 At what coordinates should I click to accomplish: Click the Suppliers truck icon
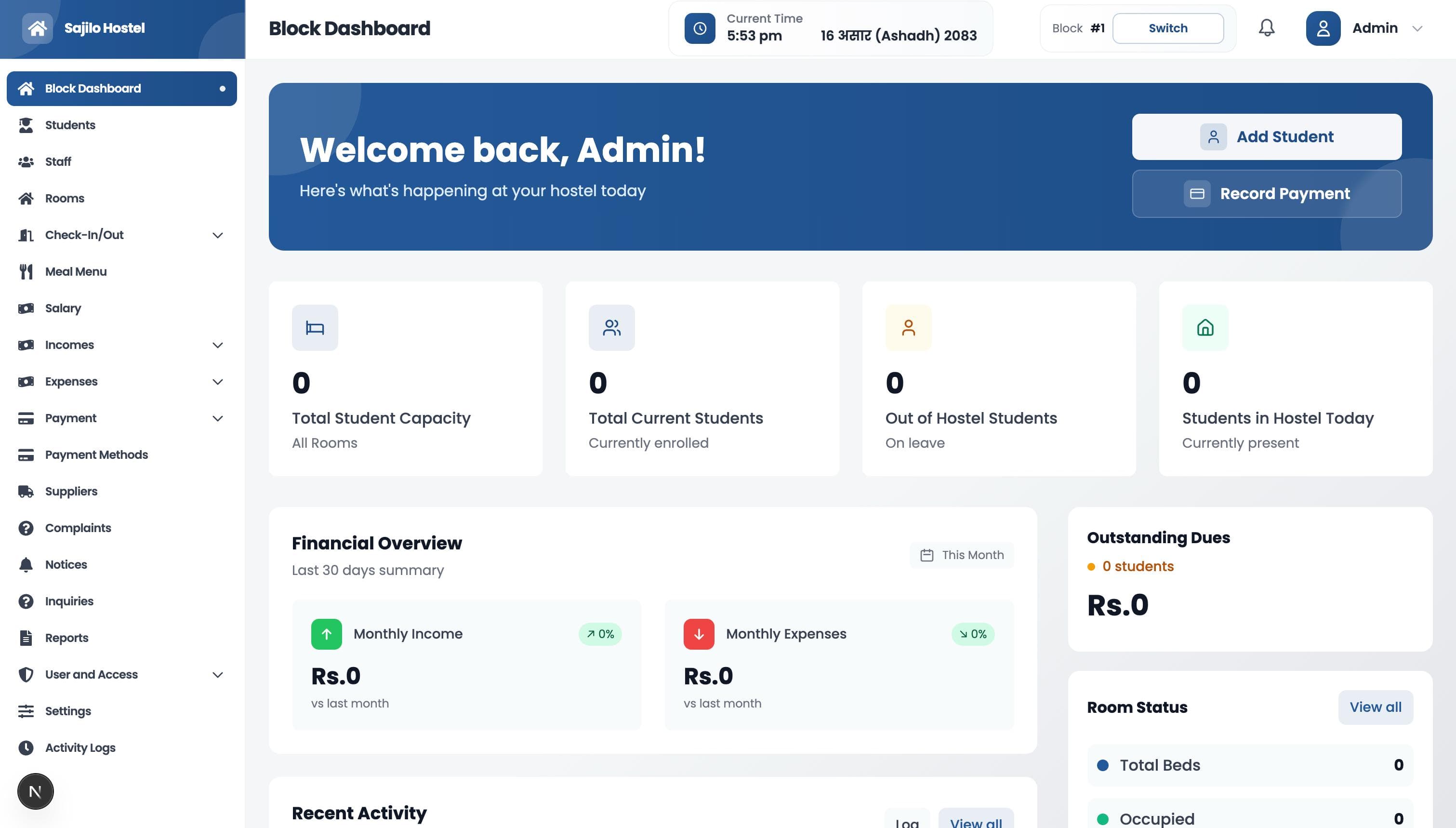point(26,491)
